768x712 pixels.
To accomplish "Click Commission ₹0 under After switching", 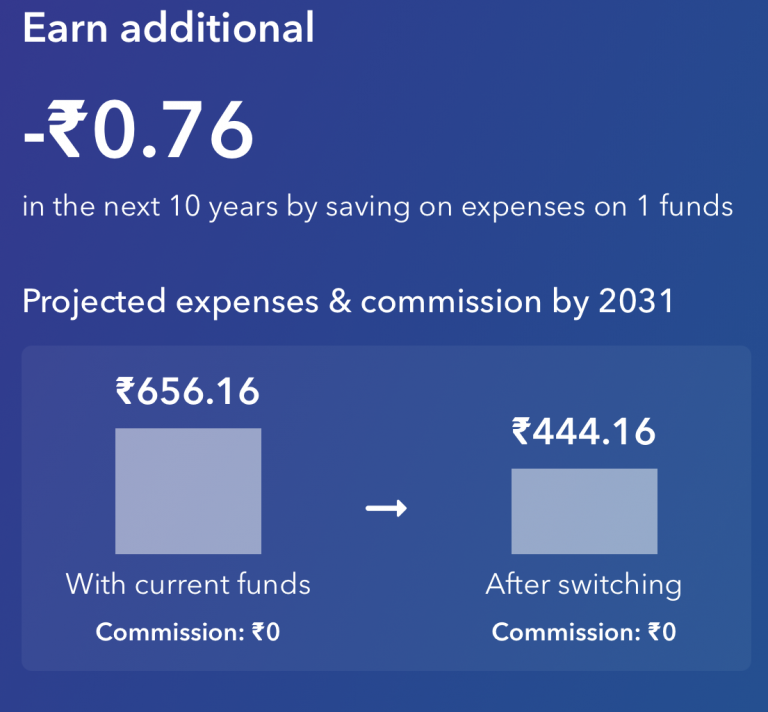I will pos(584,632).
